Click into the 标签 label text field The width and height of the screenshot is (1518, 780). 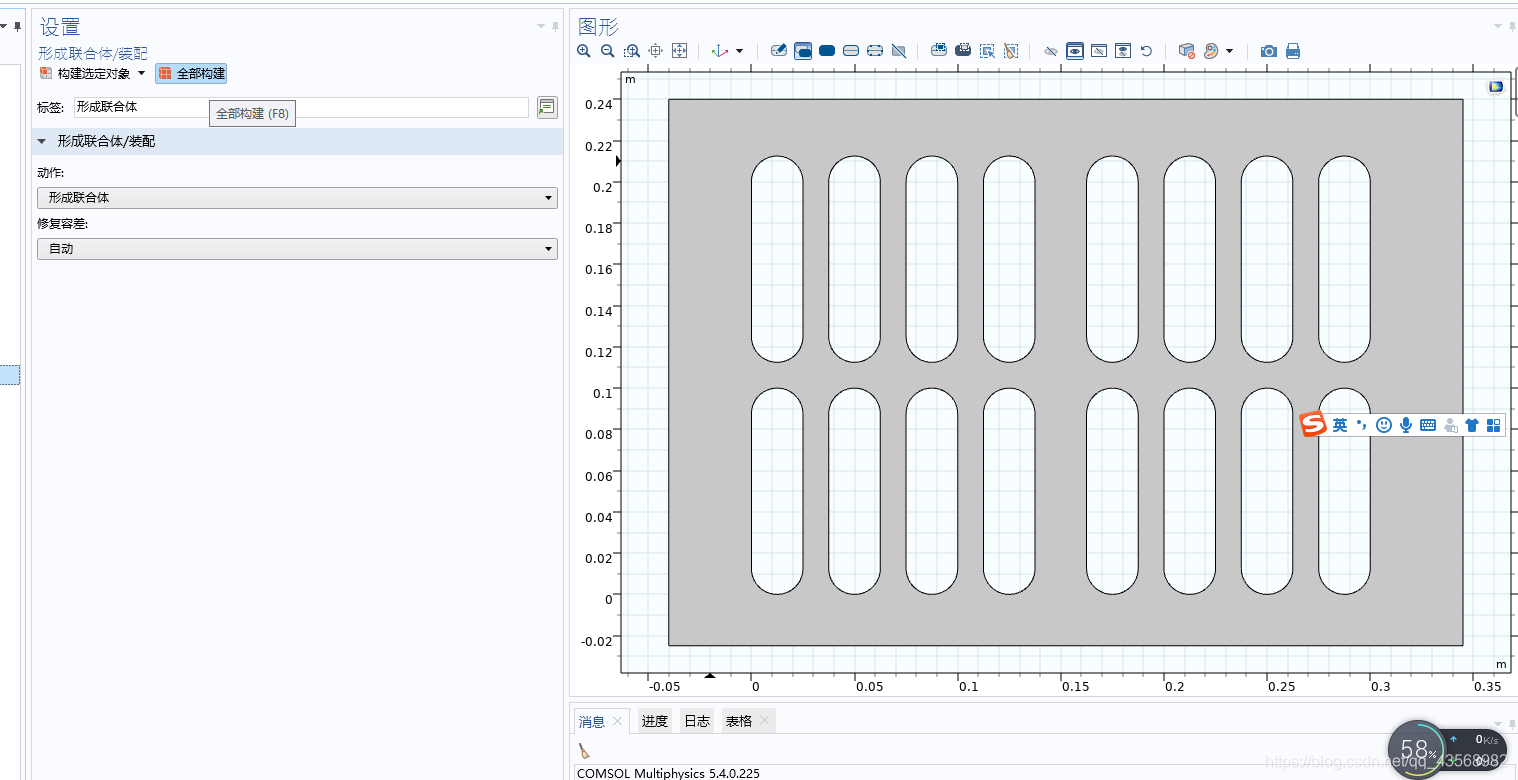click(301, 107)
